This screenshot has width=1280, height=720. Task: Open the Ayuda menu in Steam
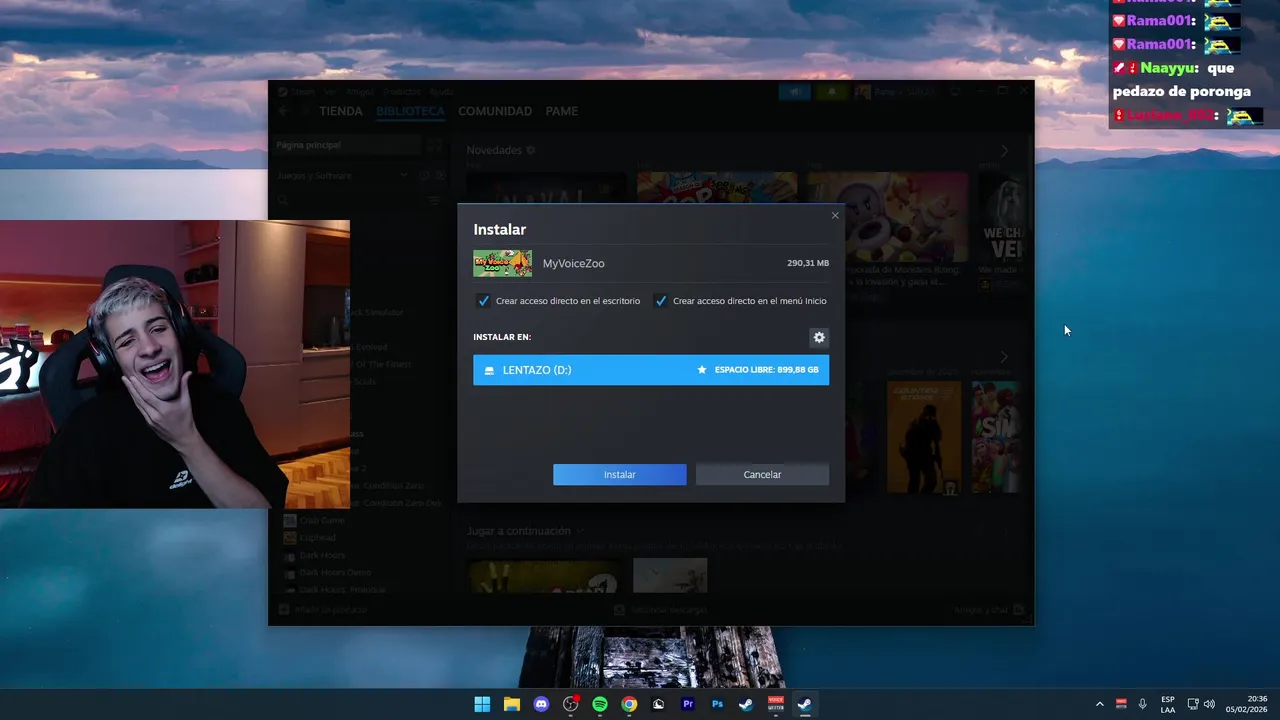(441, 91)
